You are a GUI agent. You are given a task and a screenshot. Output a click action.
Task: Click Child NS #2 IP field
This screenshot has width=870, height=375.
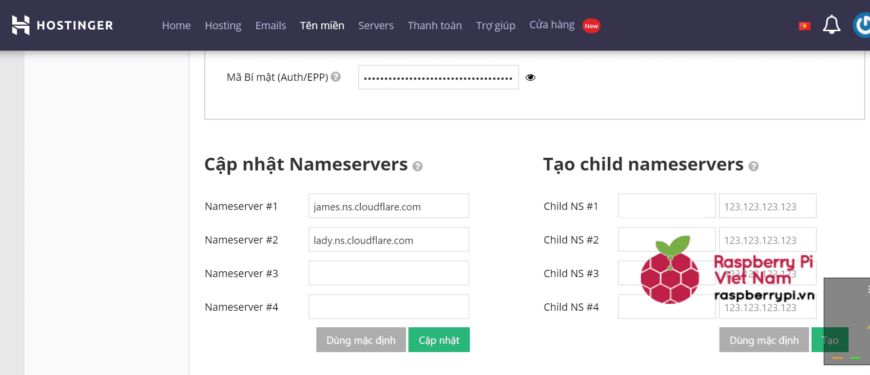[768, 240]
